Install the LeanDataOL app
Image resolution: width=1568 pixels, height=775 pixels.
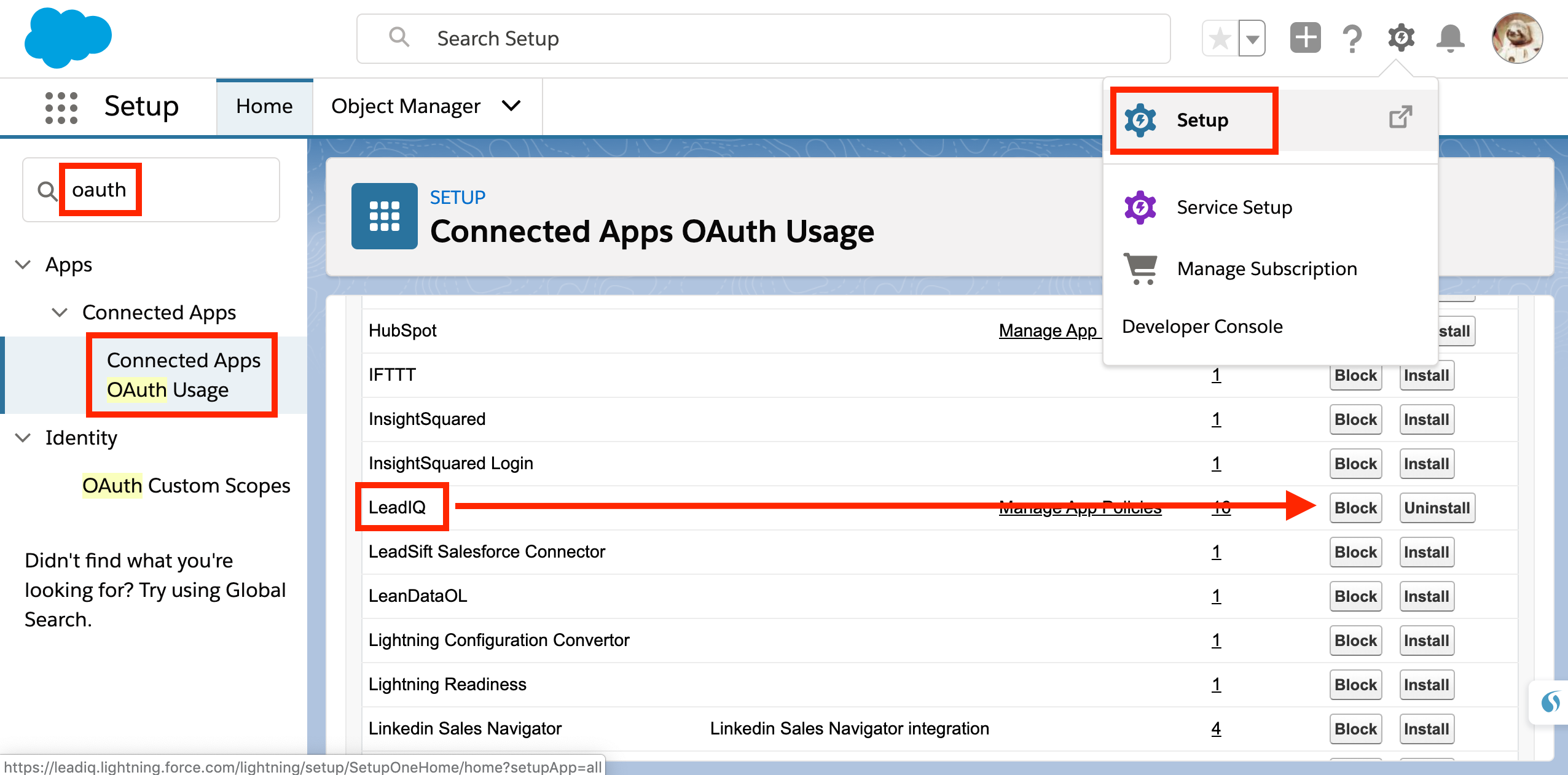pyautogui.click(x=1426, y=596)
